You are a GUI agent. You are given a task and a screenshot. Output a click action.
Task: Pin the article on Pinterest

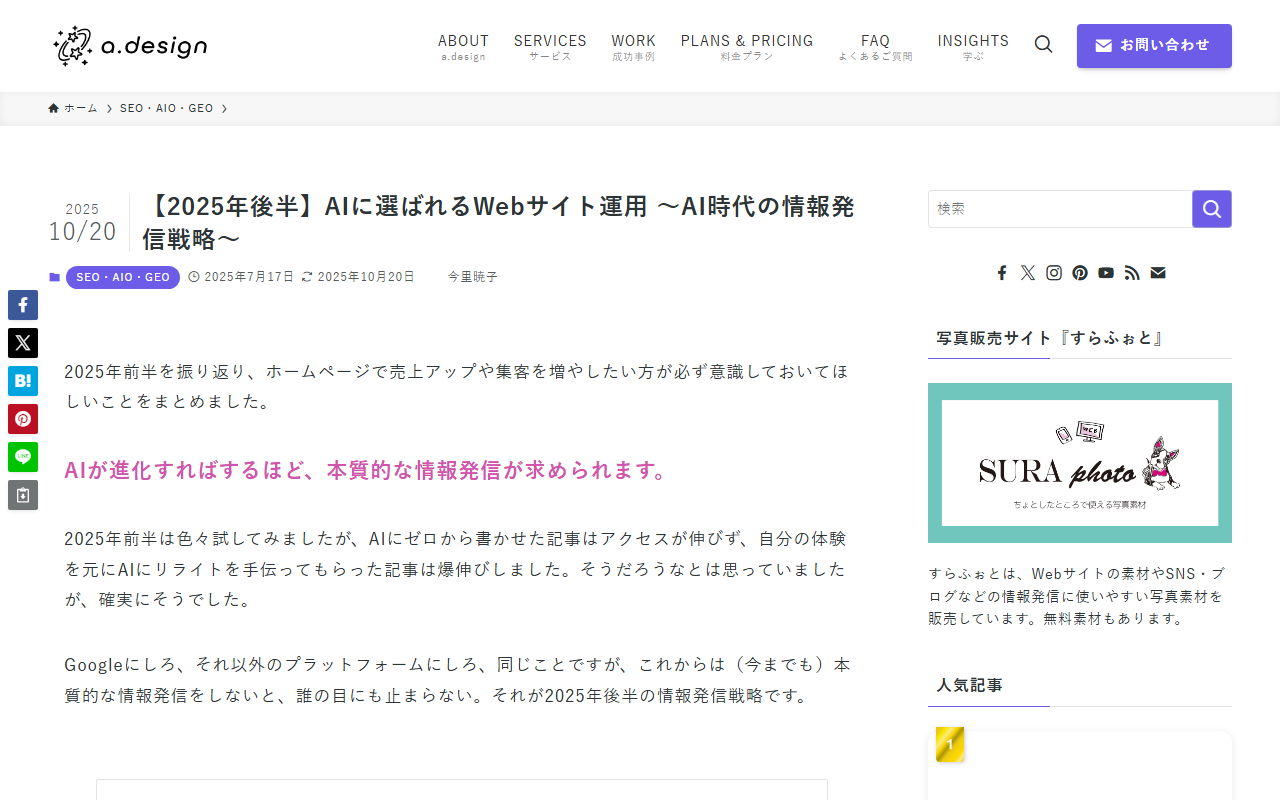pos(22,418)
